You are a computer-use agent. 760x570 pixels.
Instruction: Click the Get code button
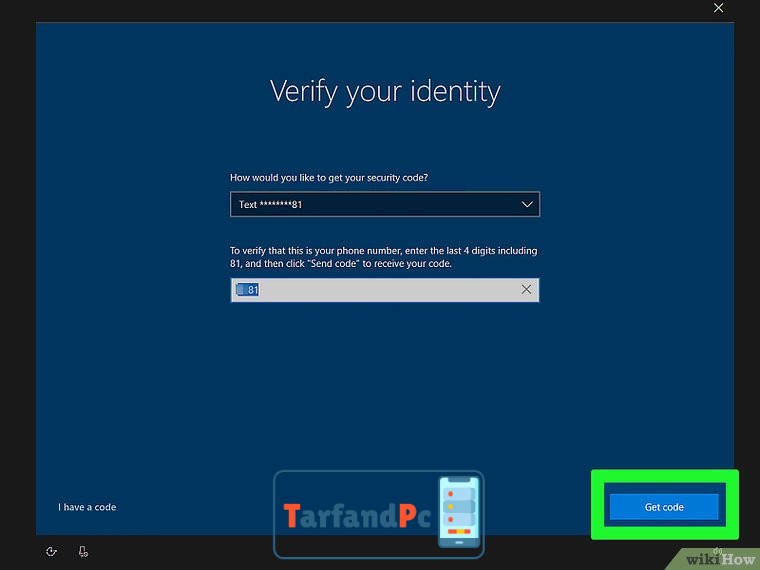(x=664, y=507)
